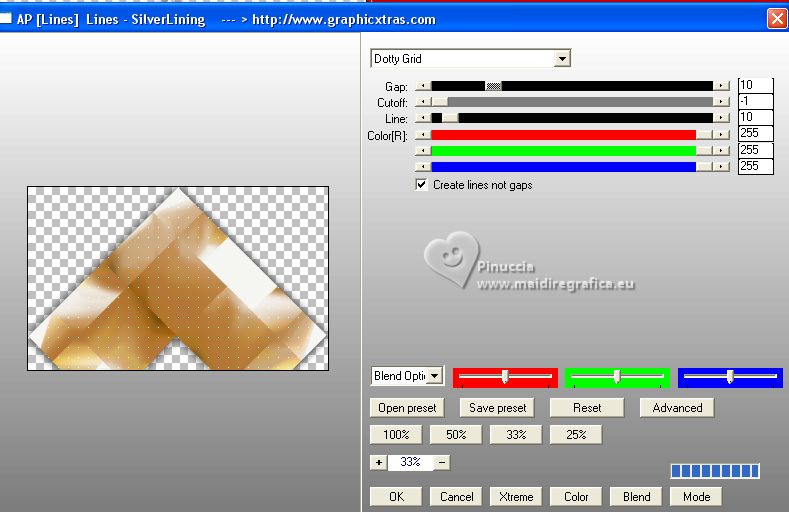
Task: Click the preview image thumbnail
Action: click(x=178, y=278)
